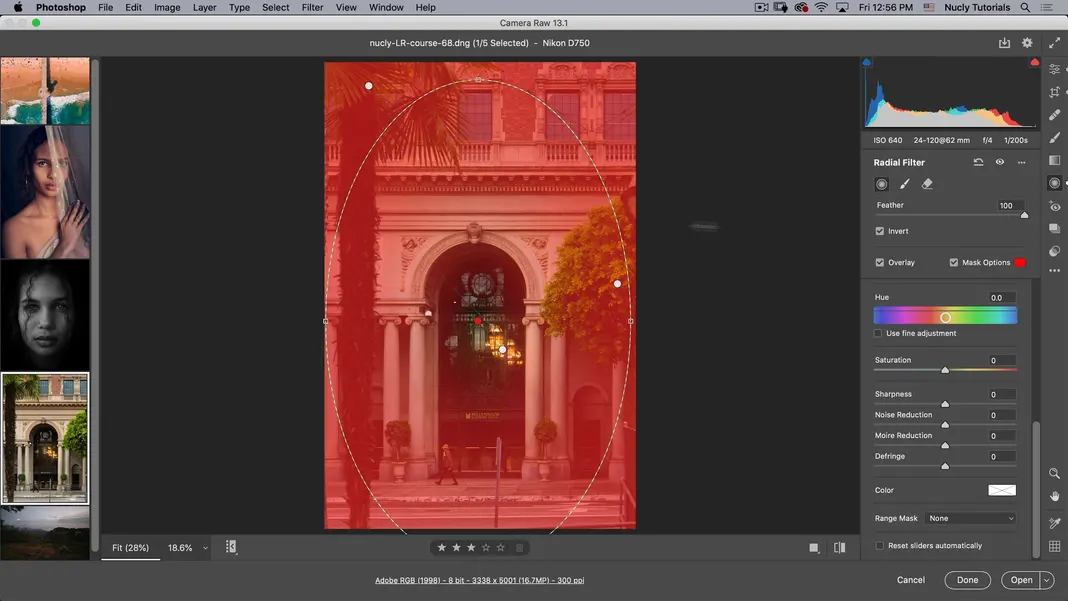
Task: Open Radial Filter more options ellipsis
Action: tap(1021, 162)
